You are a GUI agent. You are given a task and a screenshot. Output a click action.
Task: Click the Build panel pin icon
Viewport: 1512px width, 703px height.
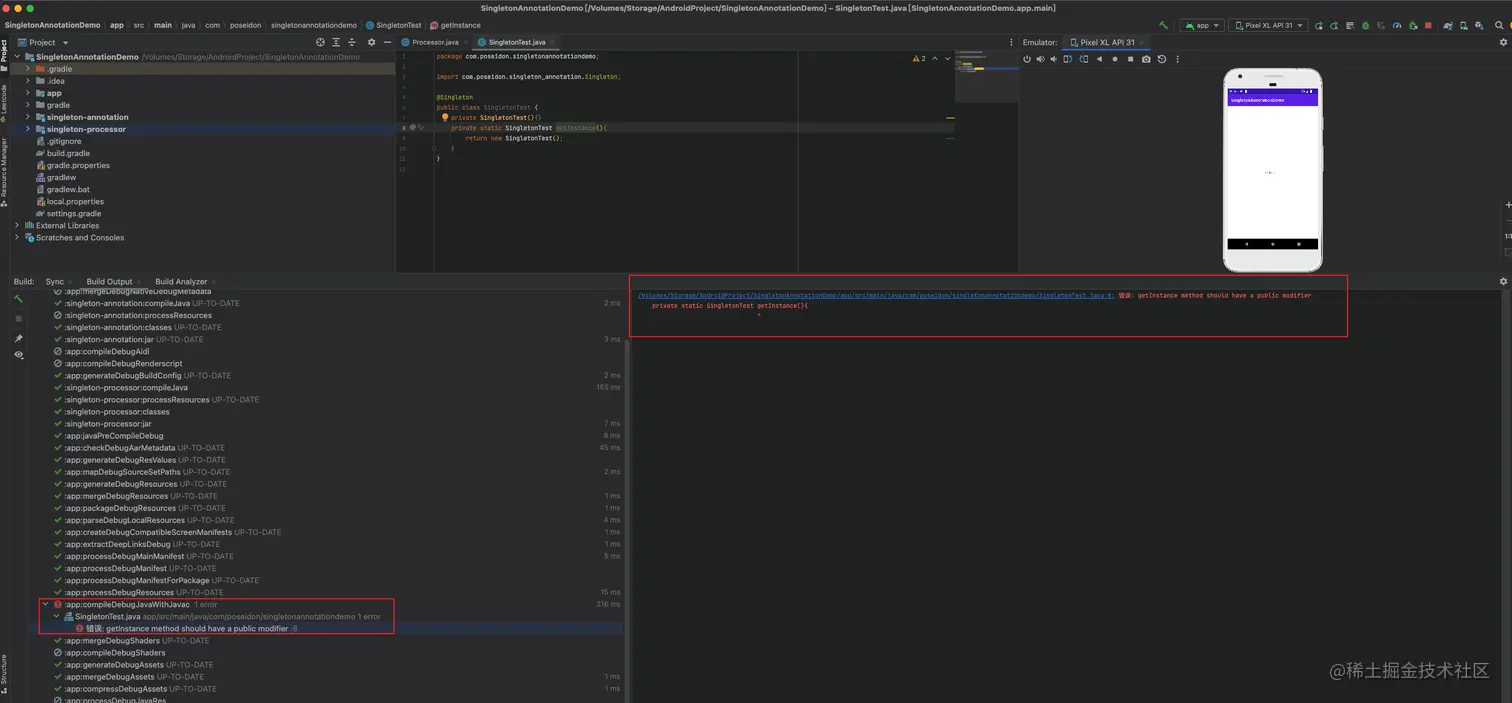click(18, 339)
